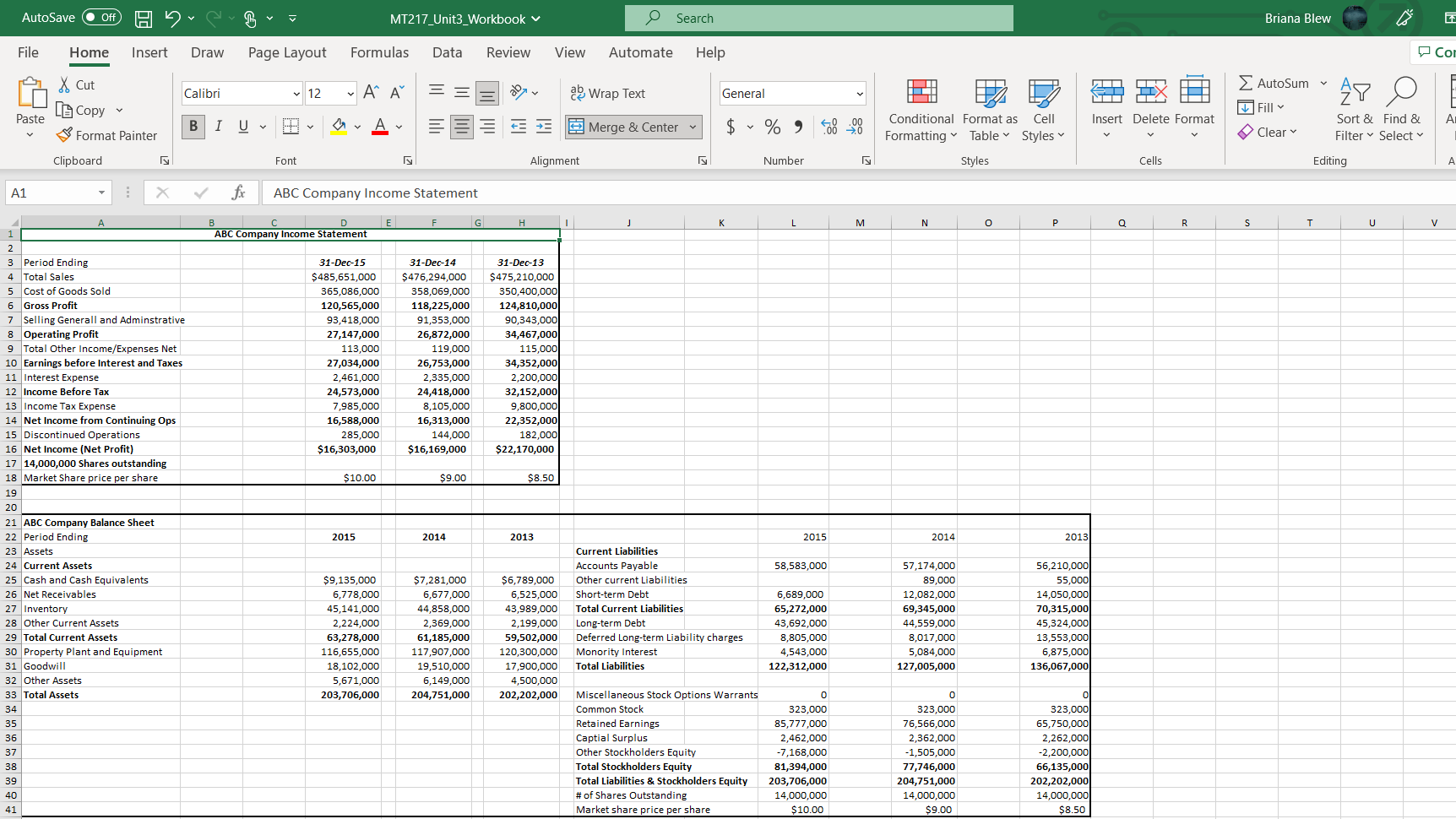Image resolution: width=1456 pixels, height=819 pixels.
Task: Click the Save icon in title bar
Action: tap(144, 18)
